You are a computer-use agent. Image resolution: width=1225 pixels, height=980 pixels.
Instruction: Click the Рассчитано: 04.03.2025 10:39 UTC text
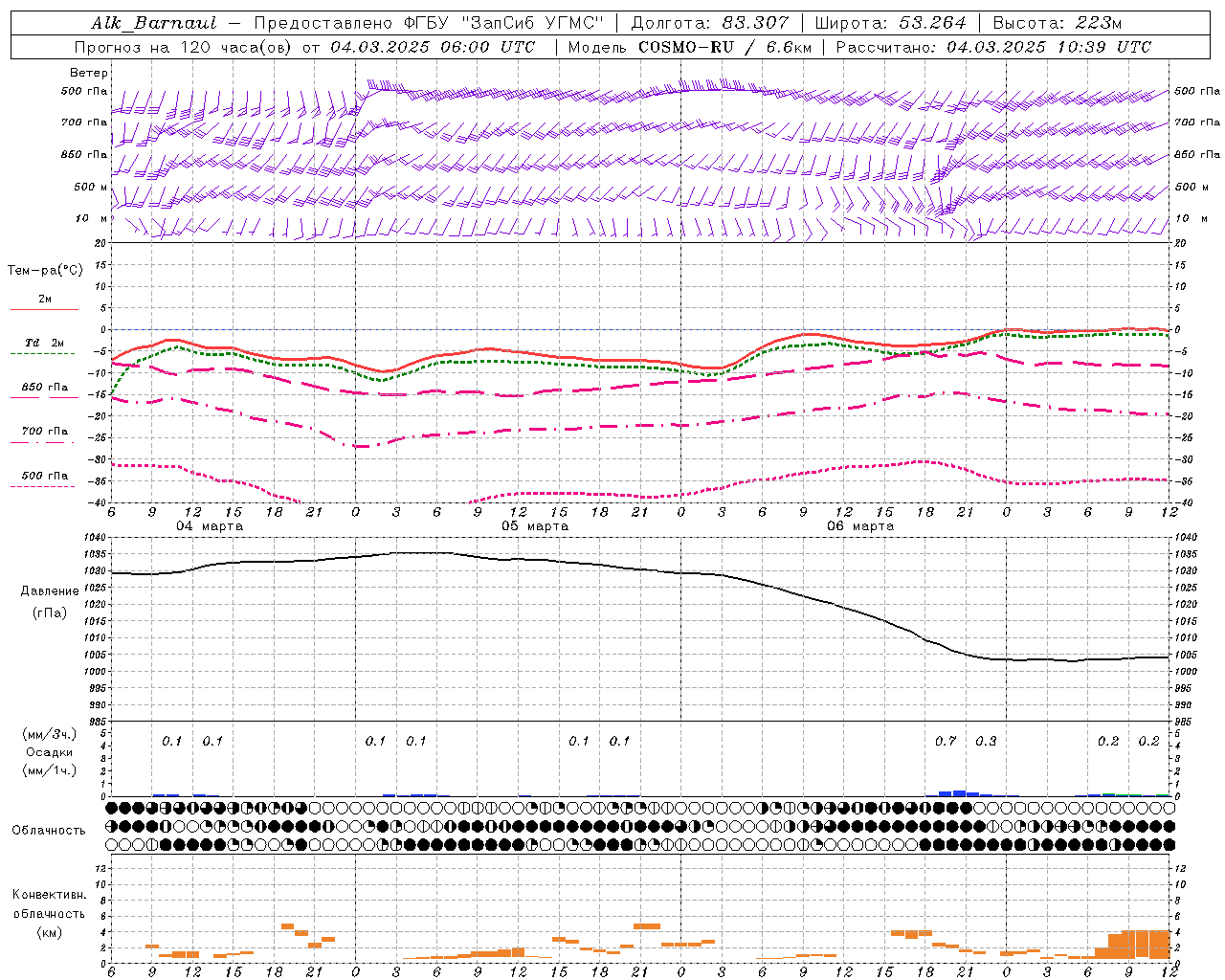(993, 47)
